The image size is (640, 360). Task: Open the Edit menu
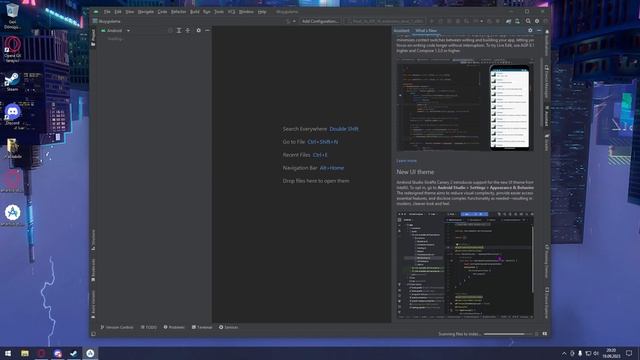118,12
